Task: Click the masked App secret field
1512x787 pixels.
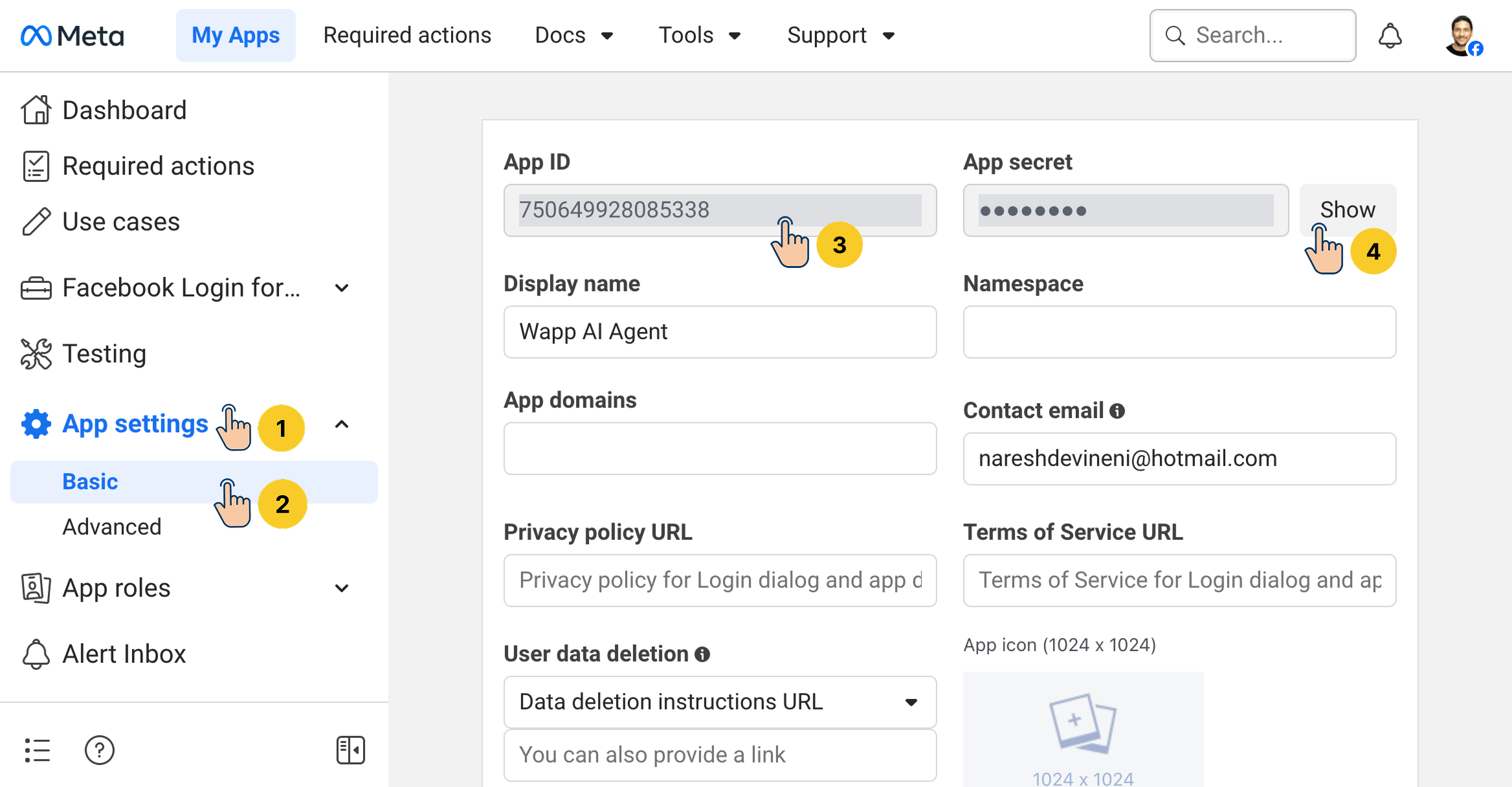Action: coord(1126,210)
